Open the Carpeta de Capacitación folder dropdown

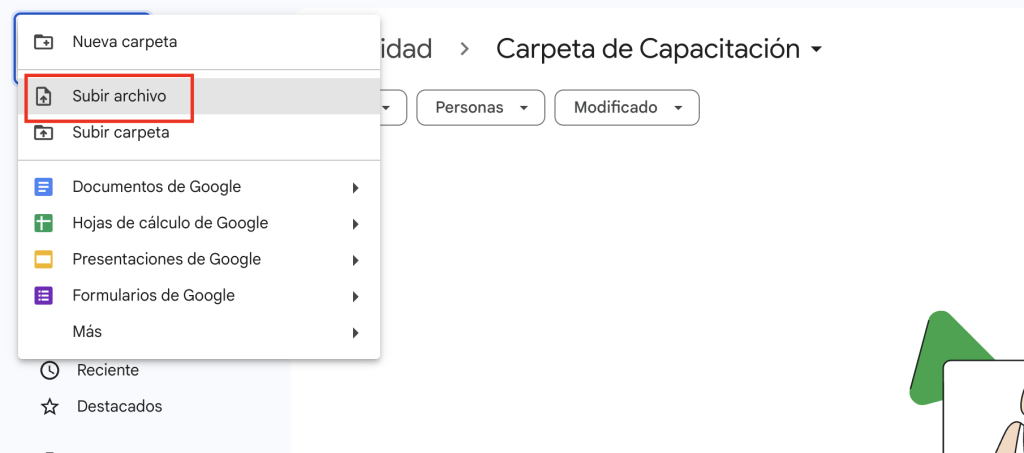click(816, 49)
